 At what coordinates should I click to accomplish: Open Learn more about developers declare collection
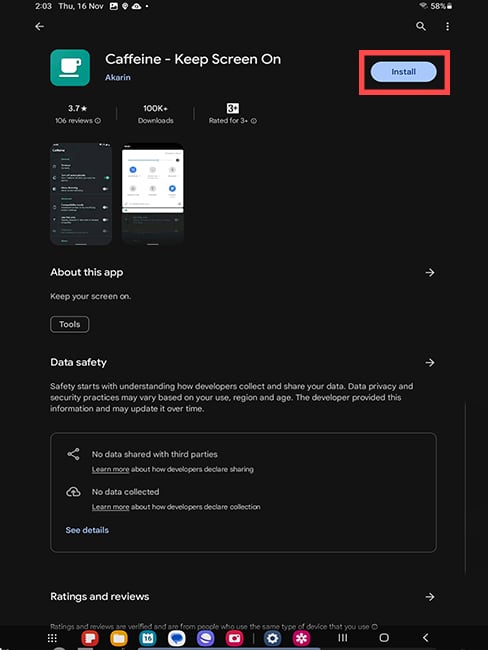click(x=110, y=507)
